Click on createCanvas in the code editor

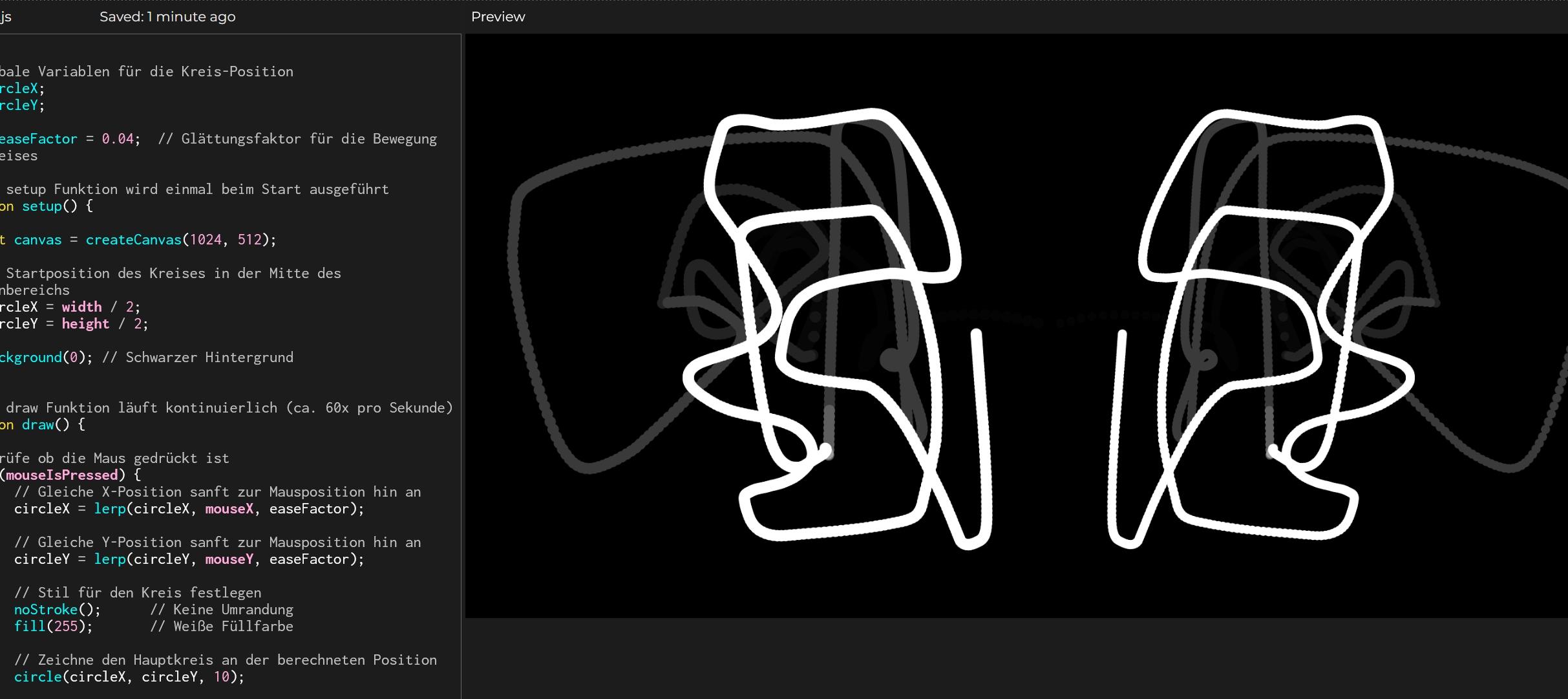pyautogui.click(x=133, y=240)
